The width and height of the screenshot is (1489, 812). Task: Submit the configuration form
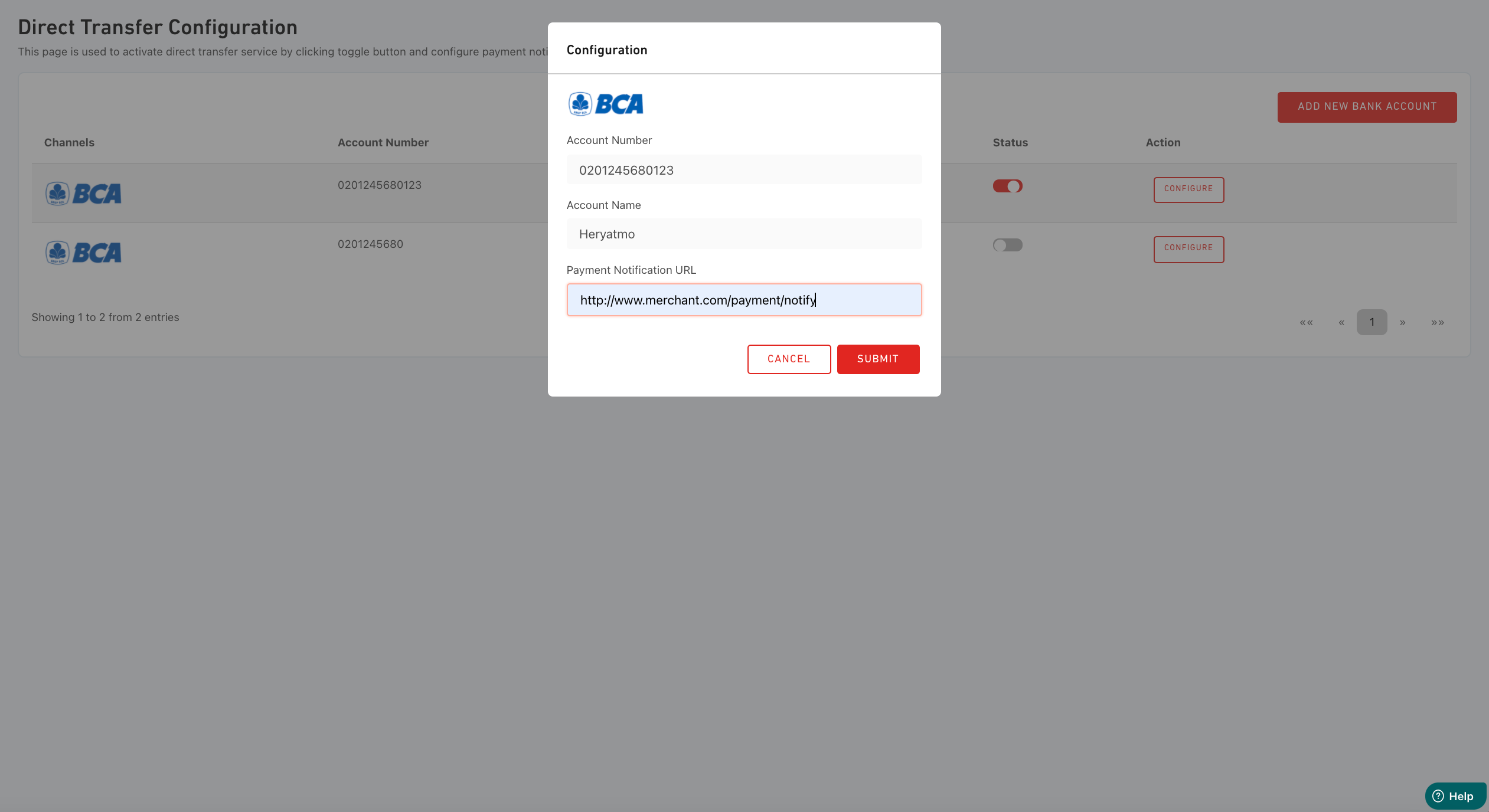(x=878, y=359)
